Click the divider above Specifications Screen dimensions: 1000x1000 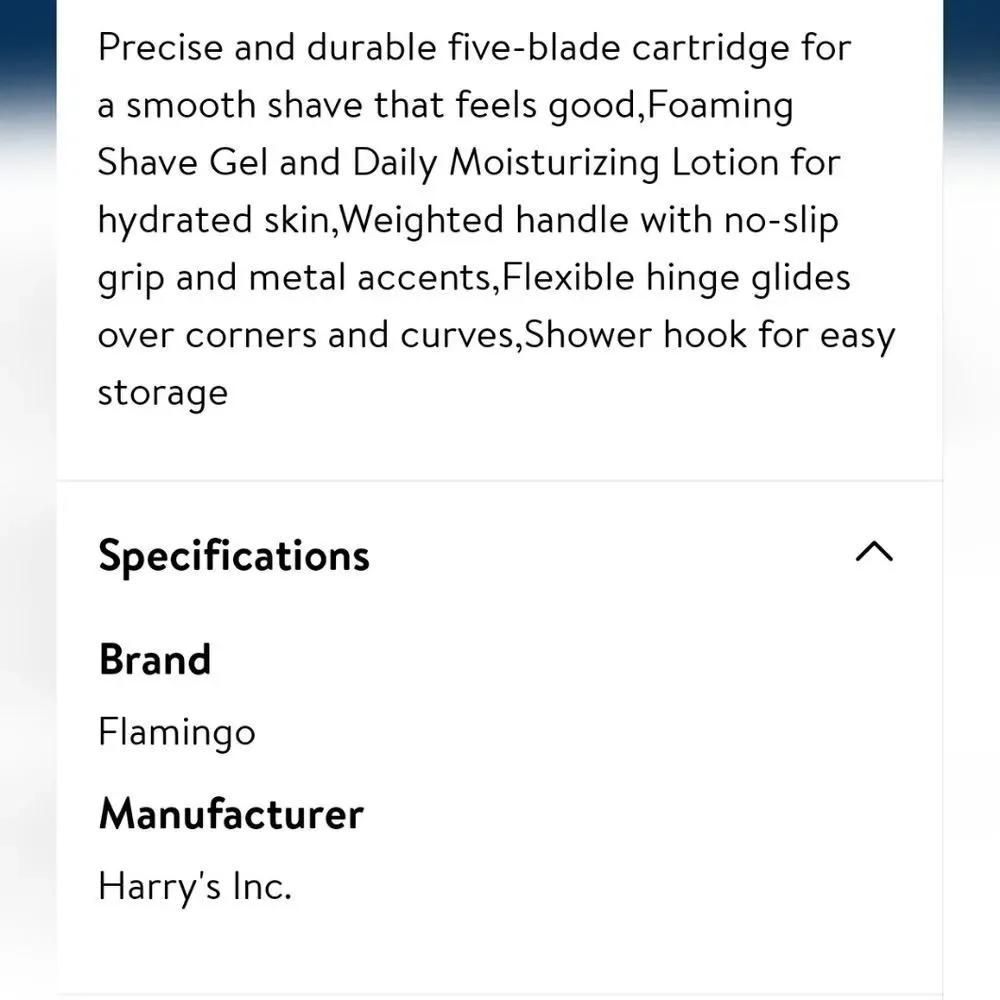[499, 480]
